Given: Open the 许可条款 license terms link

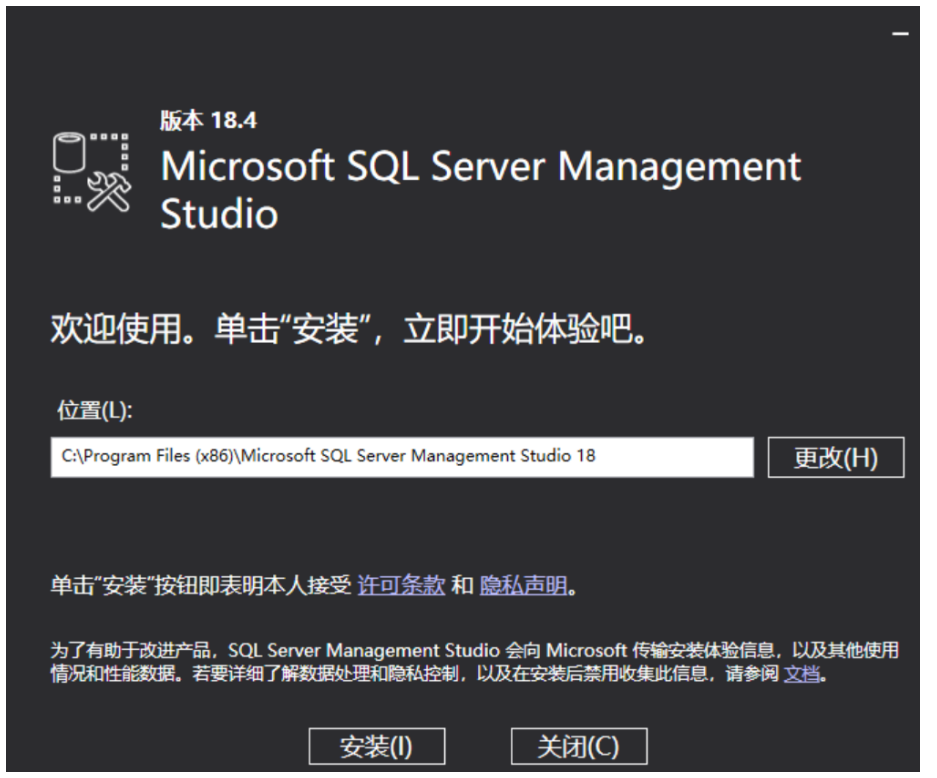Looking at the screenshot, I should pos(401,585).
